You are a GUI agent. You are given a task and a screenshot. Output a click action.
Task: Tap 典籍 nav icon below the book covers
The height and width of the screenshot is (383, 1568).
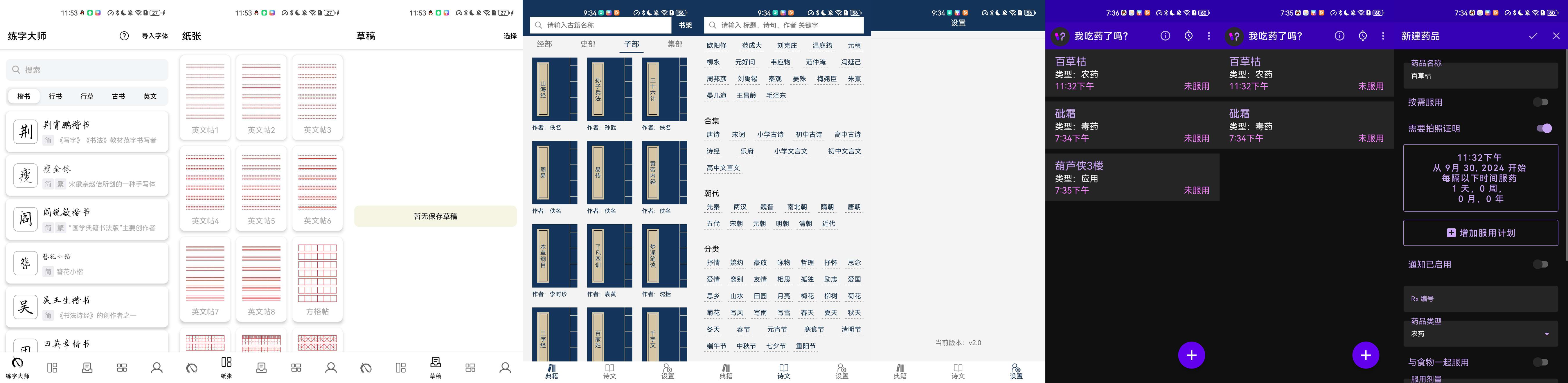(x=551, y=371)
